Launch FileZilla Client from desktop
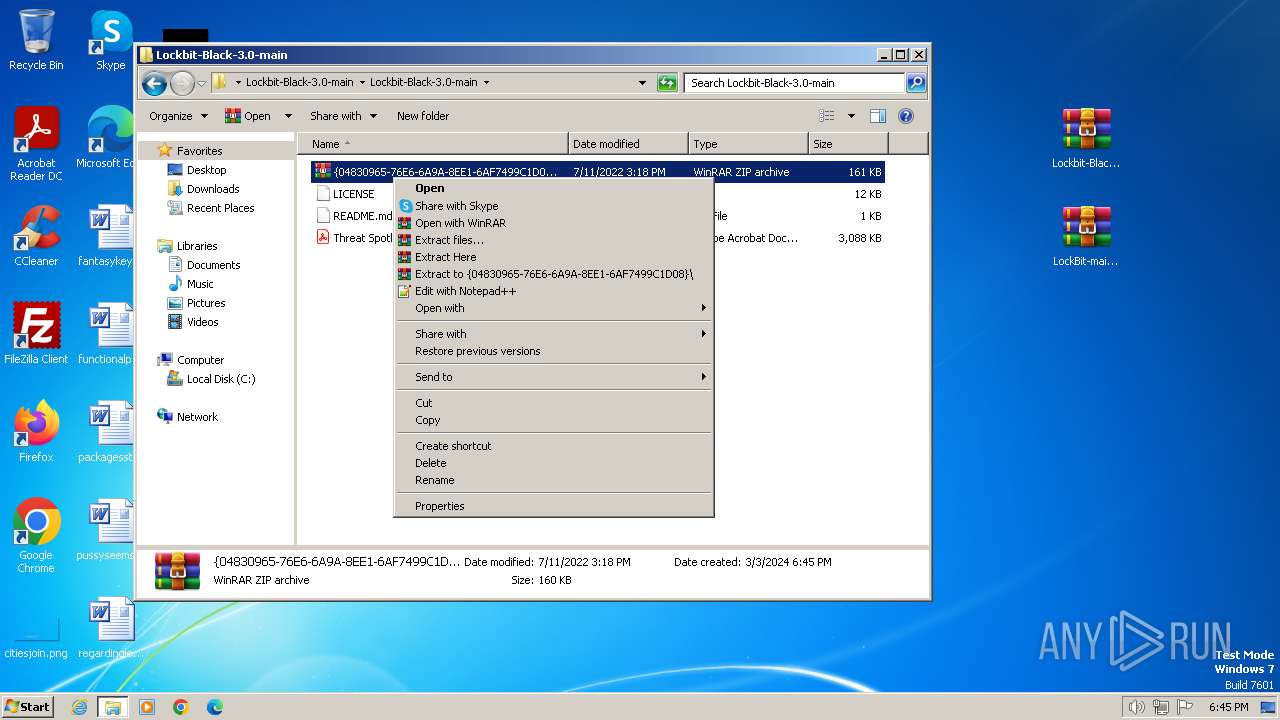1280x720 pixels. pyautogui.click(x=36, y=333)
